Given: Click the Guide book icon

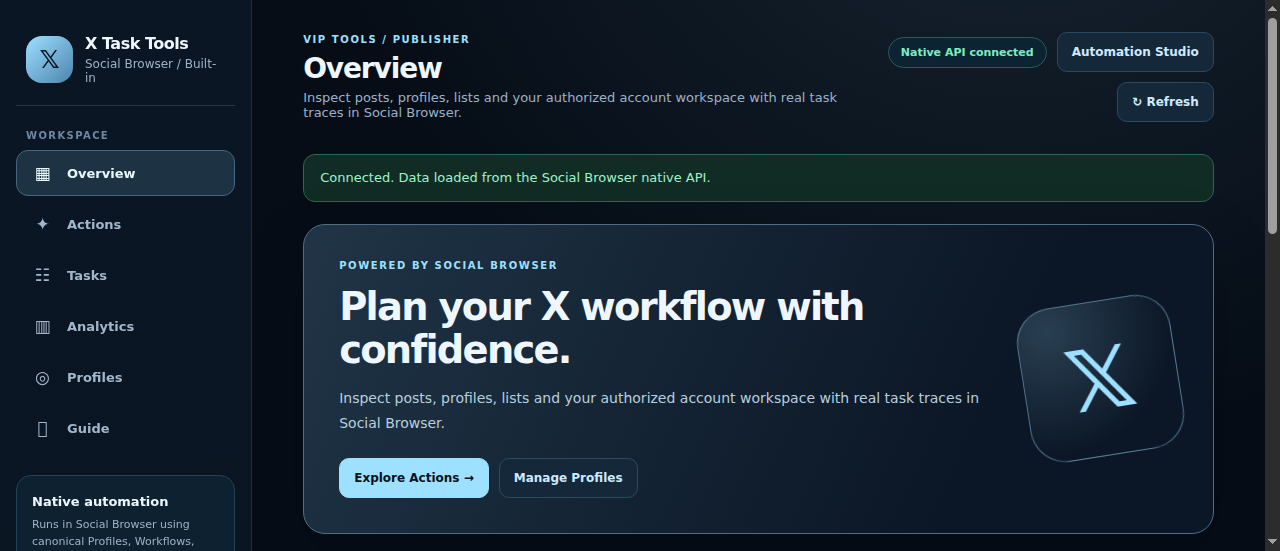Looking at the screenshot, I should (42, 428).
